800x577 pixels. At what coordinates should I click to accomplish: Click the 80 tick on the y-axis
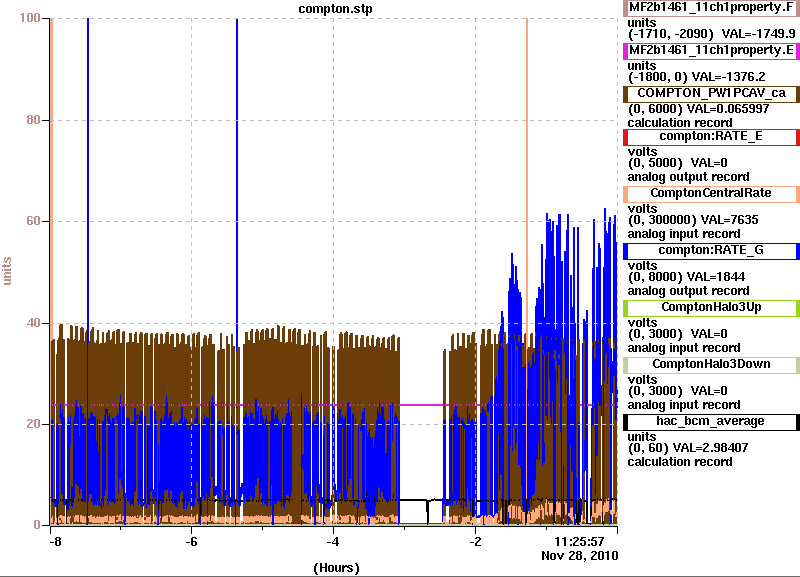pyautogui.click(x=33, y=120)
